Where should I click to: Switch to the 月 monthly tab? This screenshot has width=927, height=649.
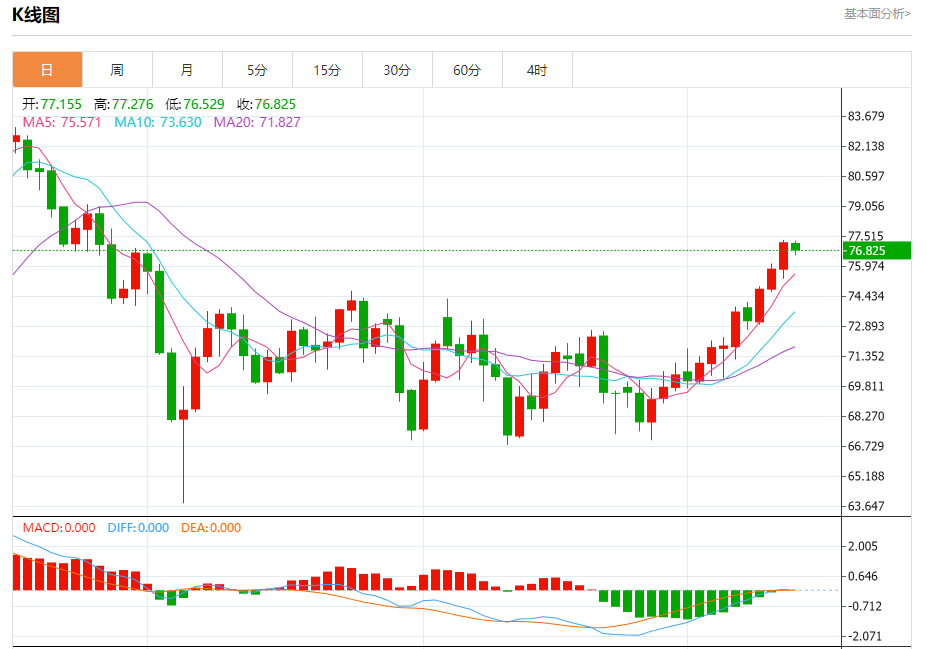187,70
